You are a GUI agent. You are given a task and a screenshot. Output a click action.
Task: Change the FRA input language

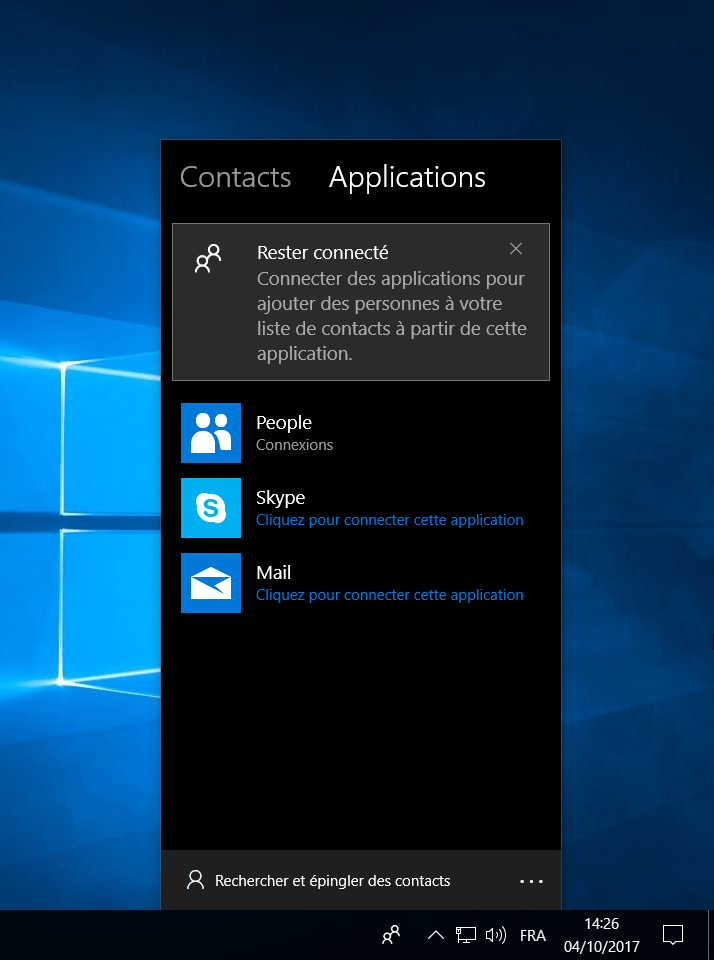click(x=533, y=936)
